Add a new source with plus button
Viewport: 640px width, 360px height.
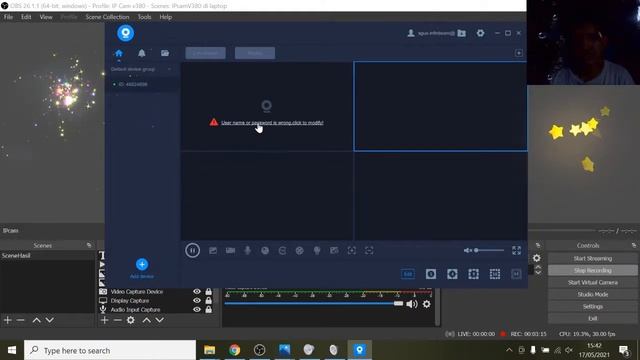point(104,320)
